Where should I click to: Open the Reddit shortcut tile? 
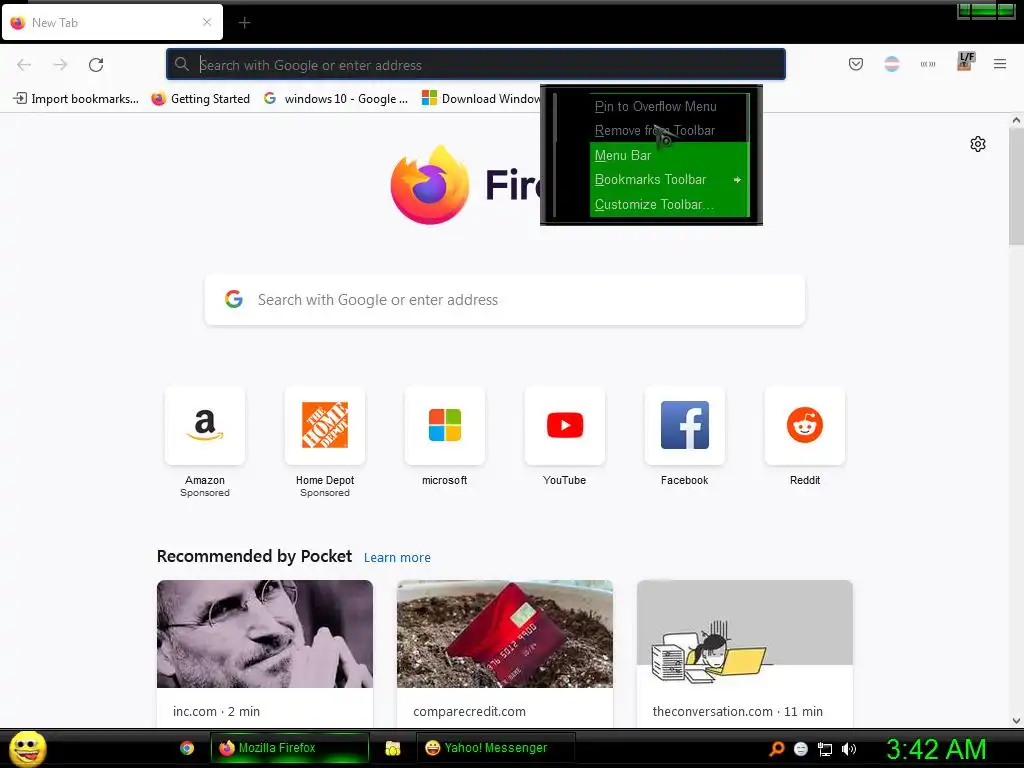click(805, 425)
